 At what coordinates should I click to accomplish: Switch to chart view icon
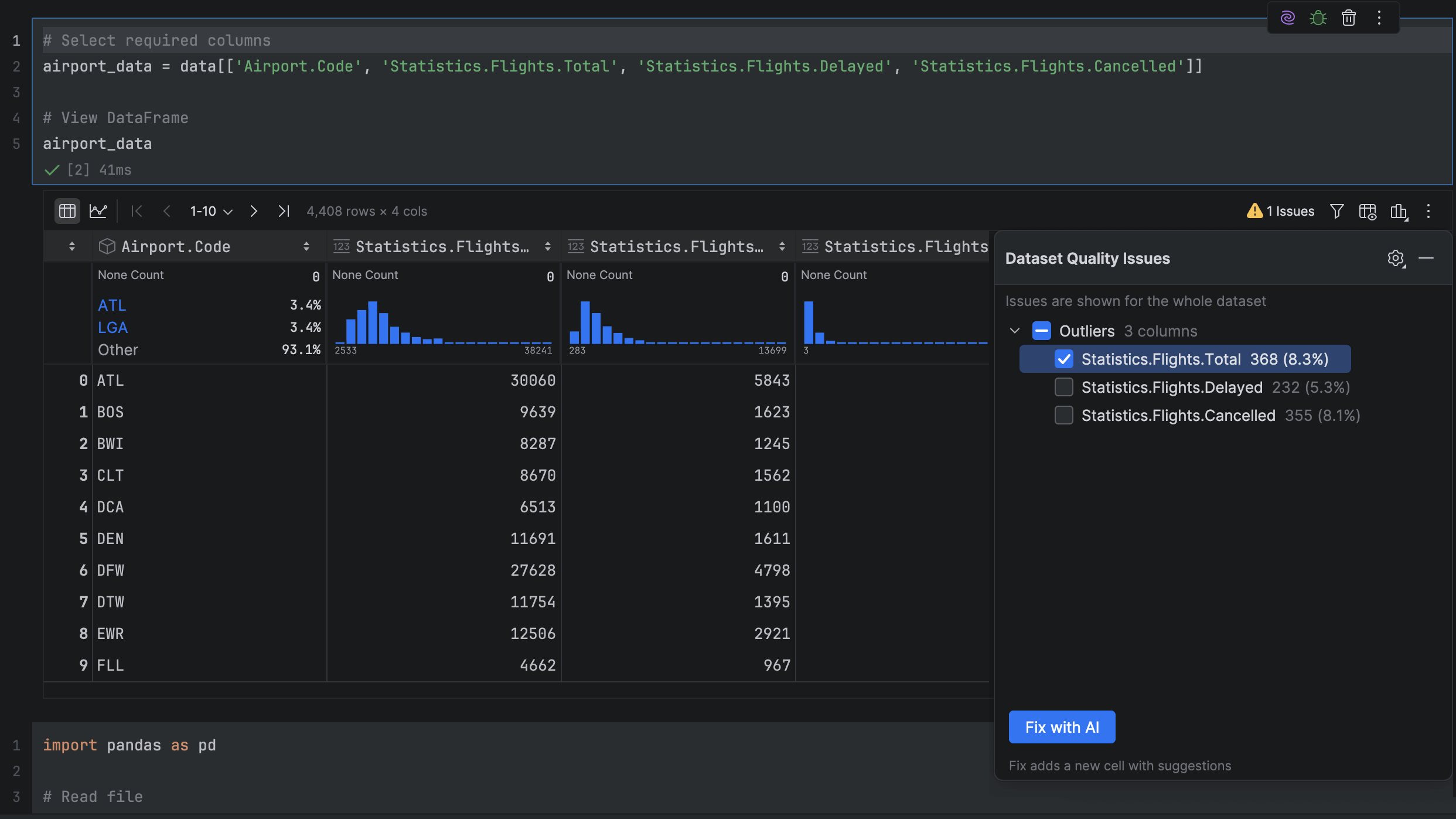[x=98, y=211]
